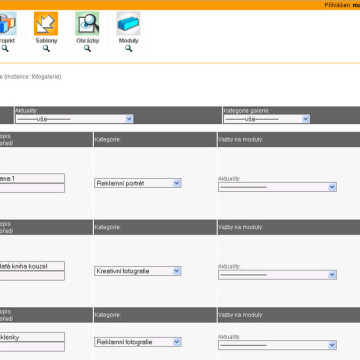Open the Reklamní portrét category dropdown

coord(138,183)
